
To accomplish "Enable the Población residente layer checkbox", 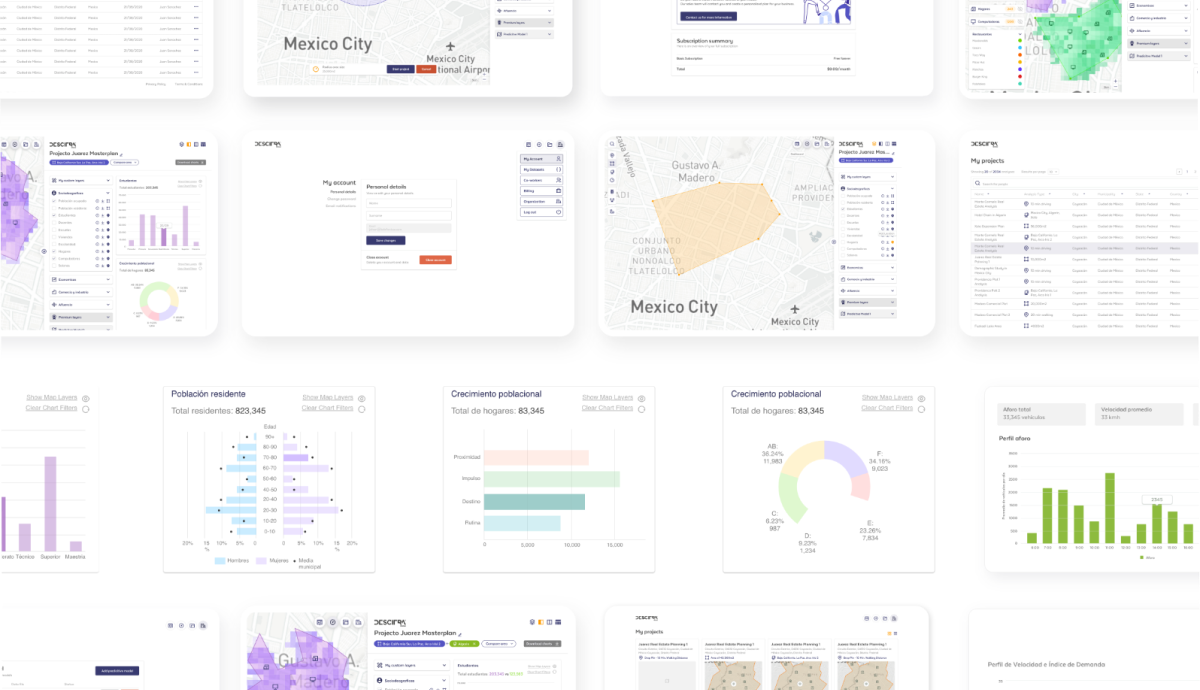I will coord(54,208).
